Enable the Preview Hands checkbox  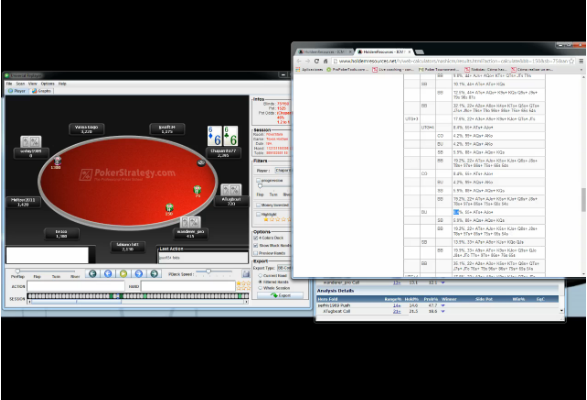[x=256, y=253]
